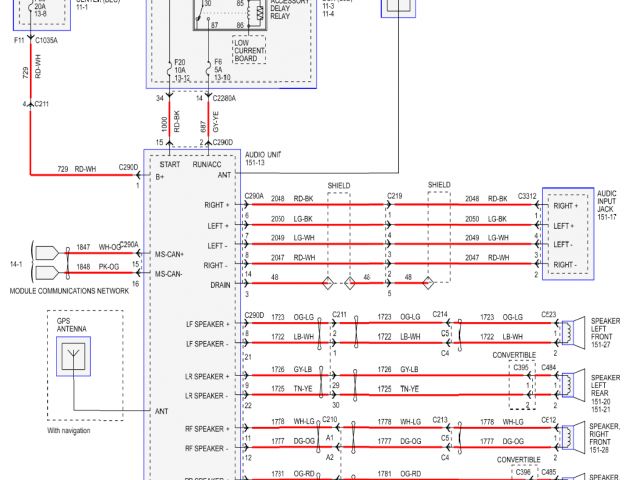The height and width of the screenshot is (480, 640).
Task: Click the RUN/ACC terminal label
Action: pos(218,165)
